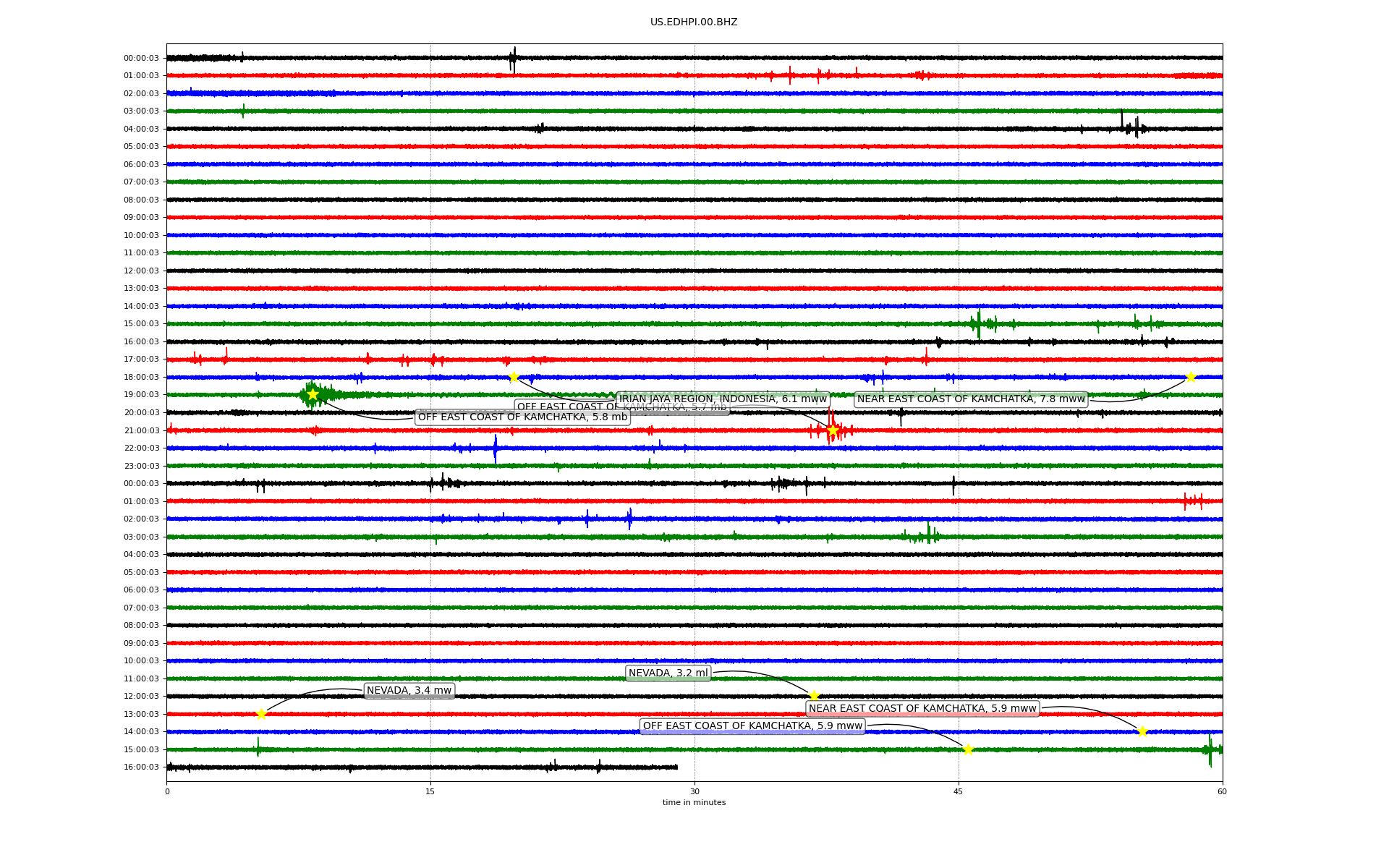Click the 'time in minutes' axis label
This screenshot has width=1389, height=868.
tap(694, 802)
